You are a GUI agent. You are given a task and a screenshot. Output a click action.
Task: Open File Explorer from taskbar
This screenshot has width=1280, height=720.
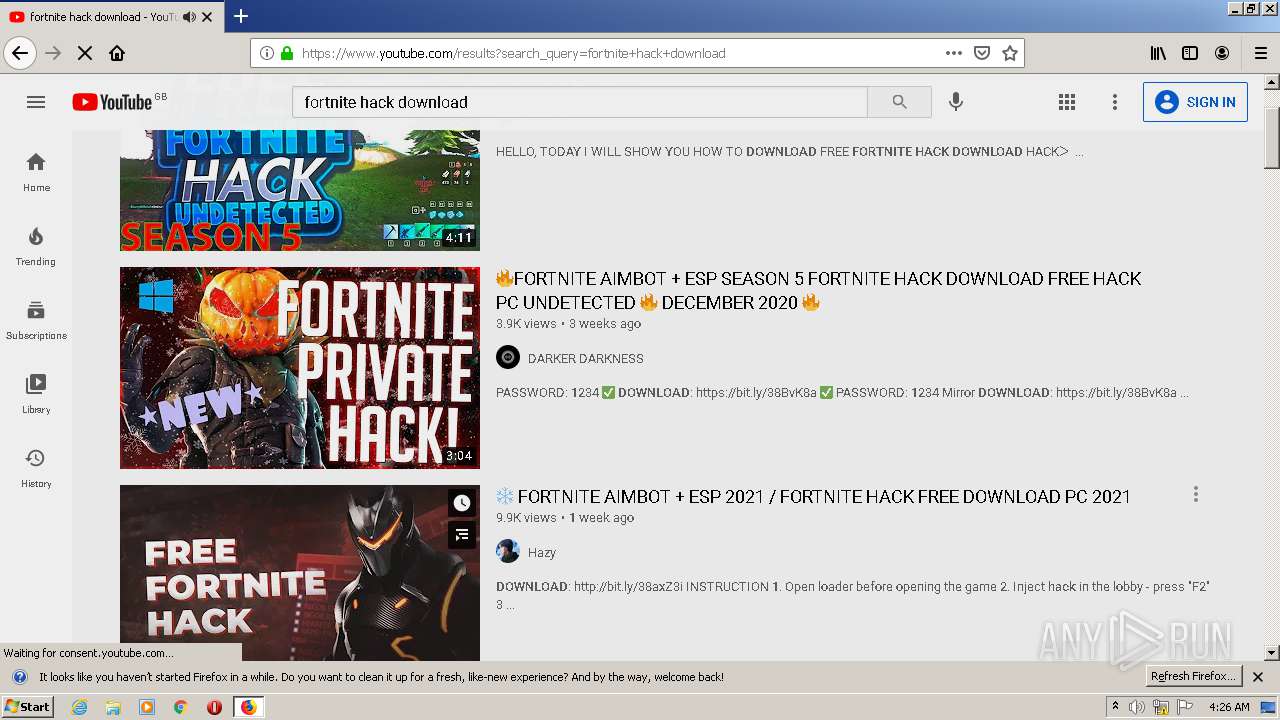click(113, 707)
